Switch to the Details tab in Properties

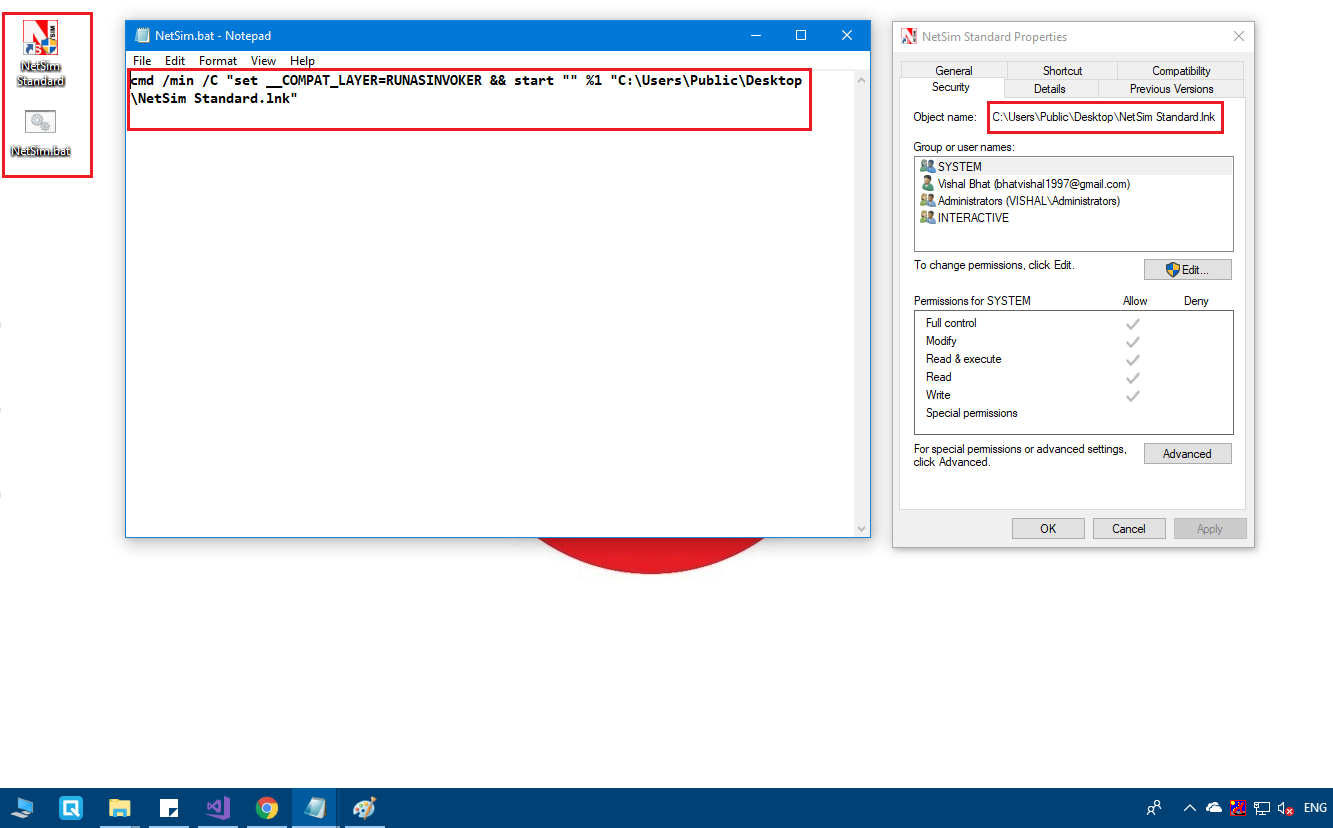click(1049, 89)
